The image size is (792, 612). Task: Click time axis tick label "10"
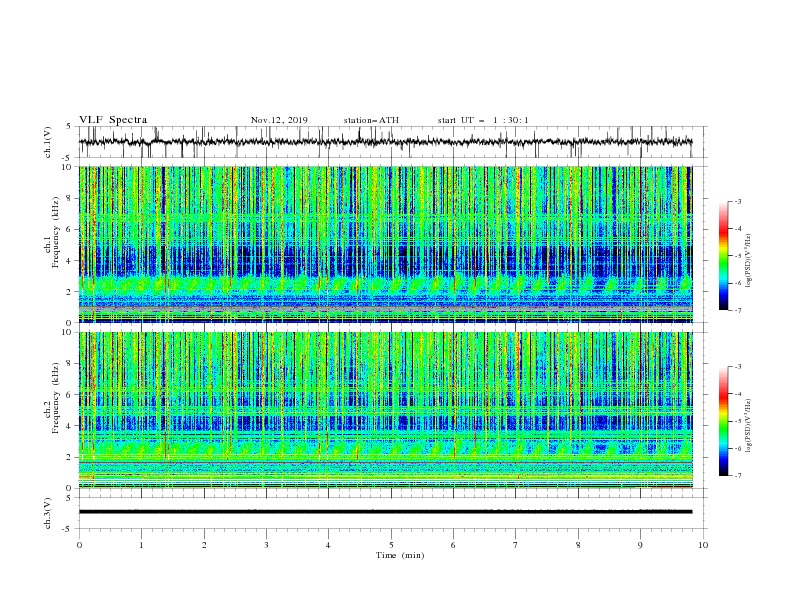click(x=703, y=545)
